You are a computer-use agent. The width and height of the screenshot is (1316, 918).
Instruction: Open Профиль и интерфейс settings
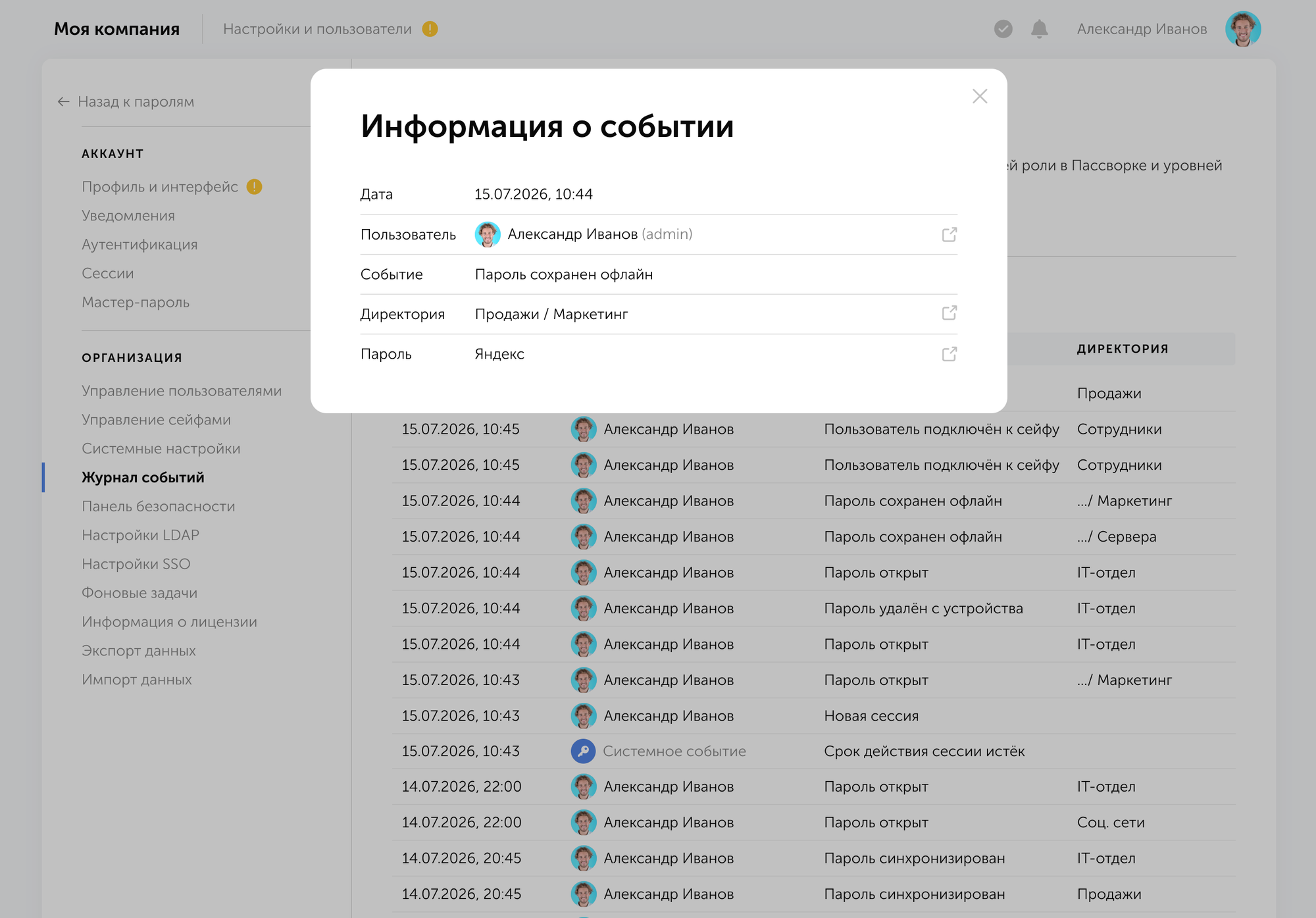tap(160, 187)
